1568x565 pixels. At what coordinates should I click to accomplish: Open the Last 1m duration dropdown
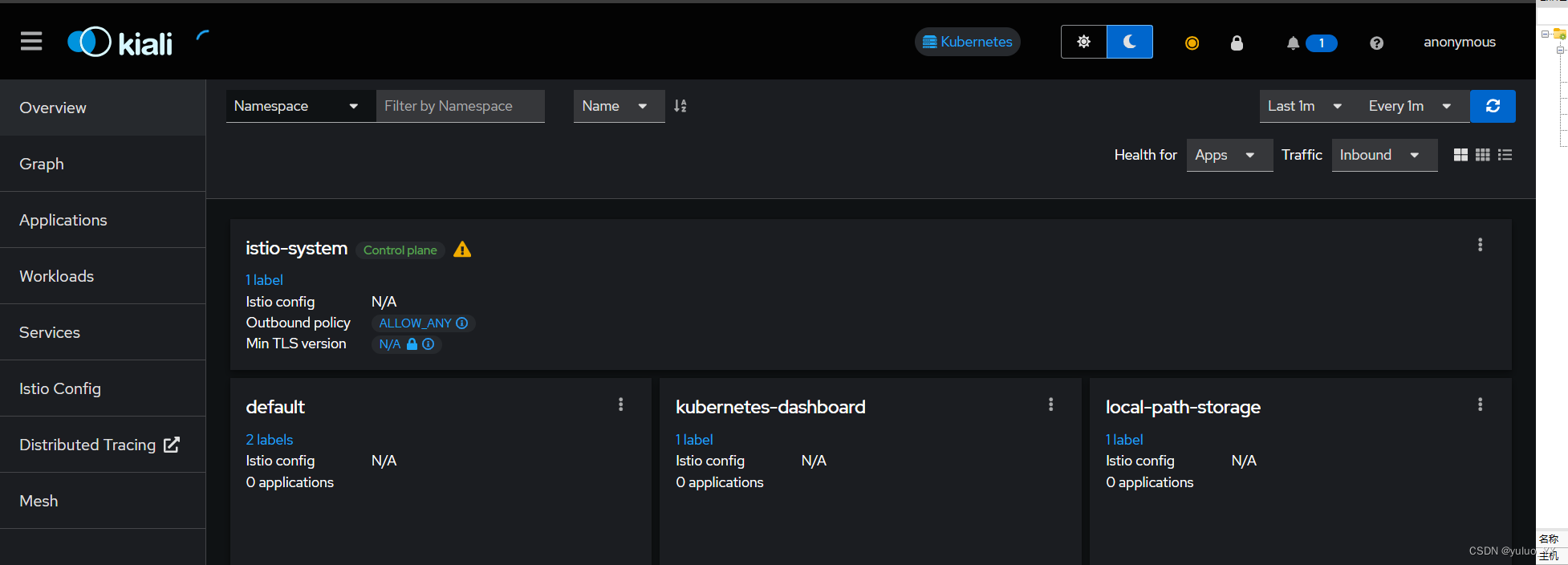tap(1306, 106)
